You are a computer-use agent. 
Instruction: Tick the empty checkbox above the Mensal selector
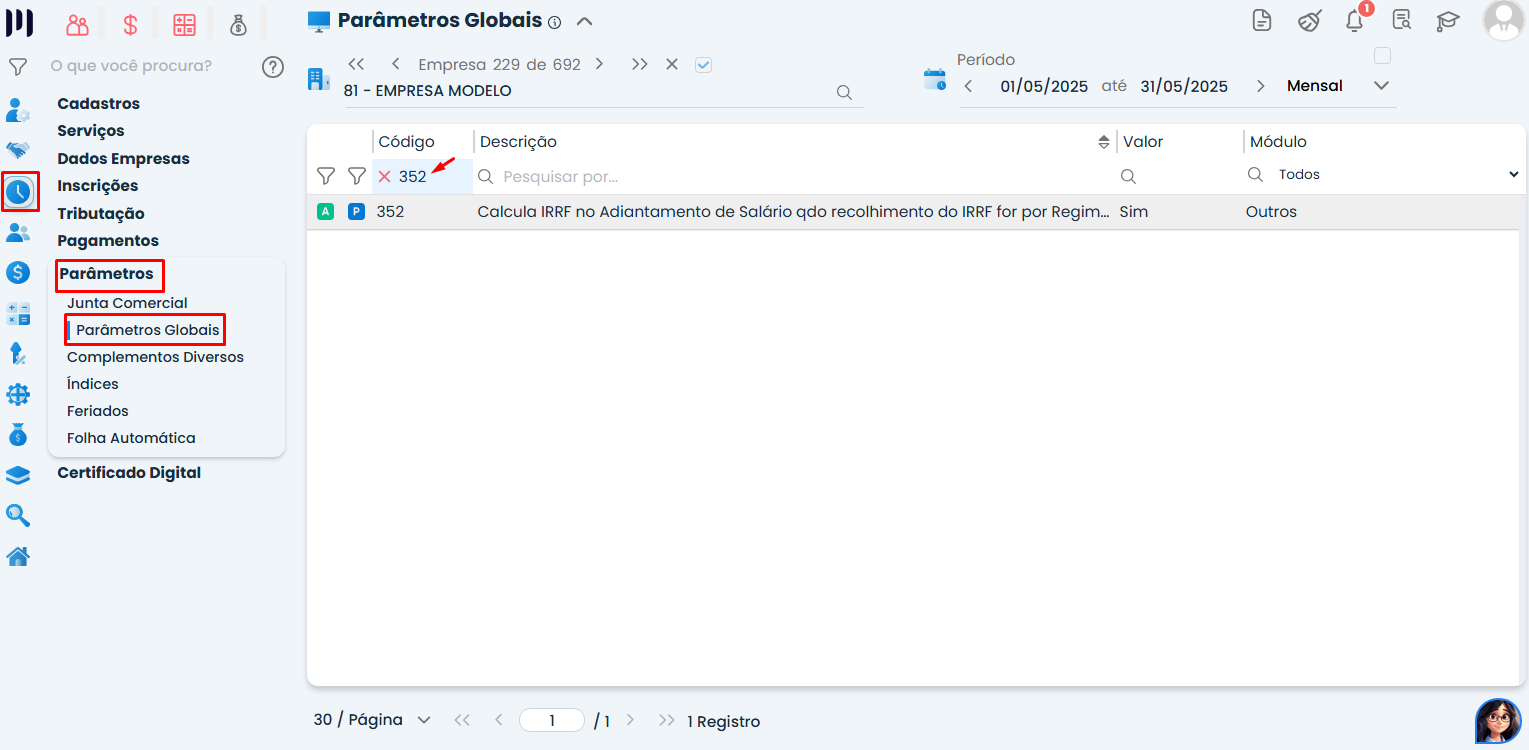click(x=1382, y=56)
